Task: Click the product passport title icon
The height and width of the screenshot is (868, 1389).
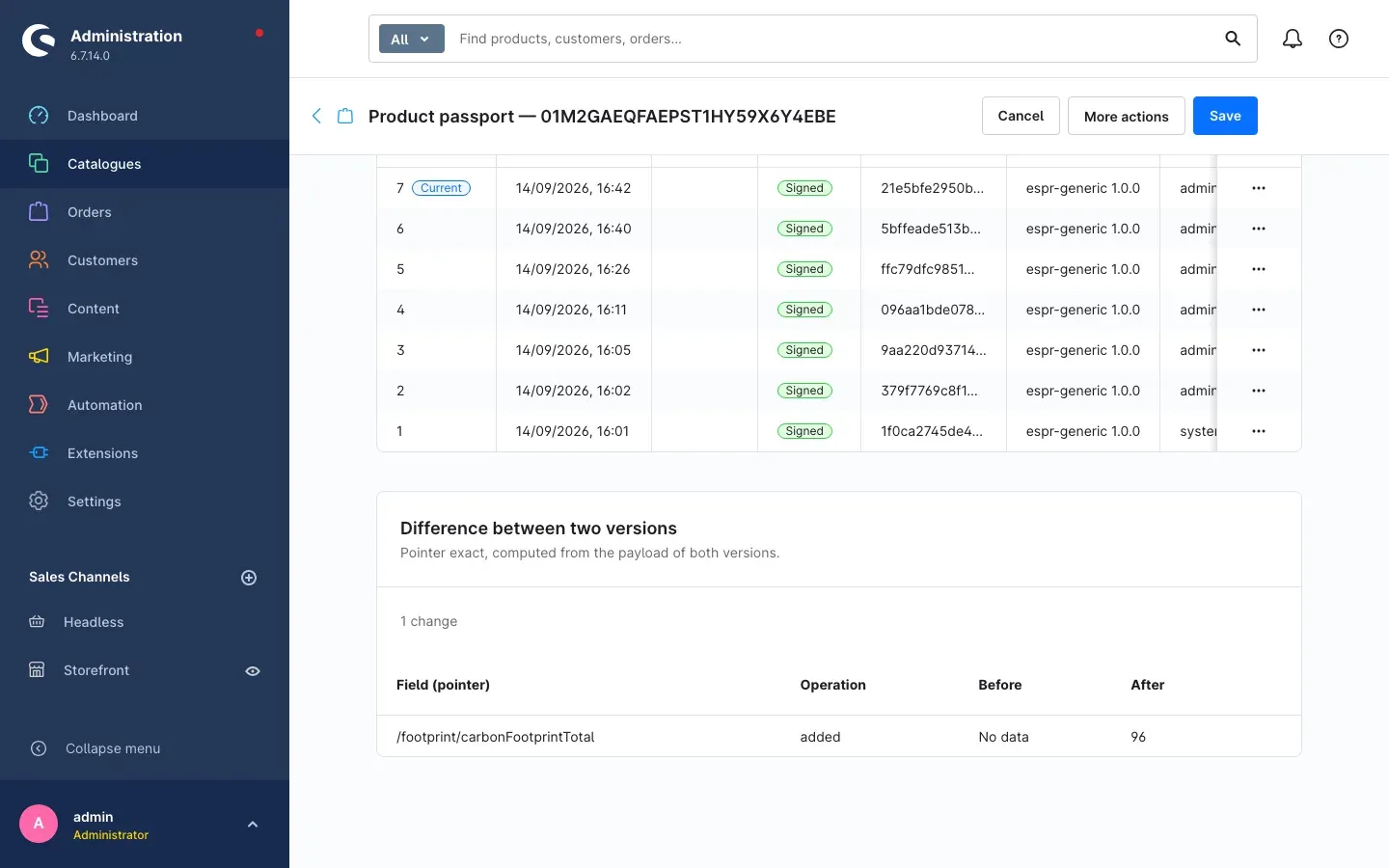Action: tap(345, 116)
